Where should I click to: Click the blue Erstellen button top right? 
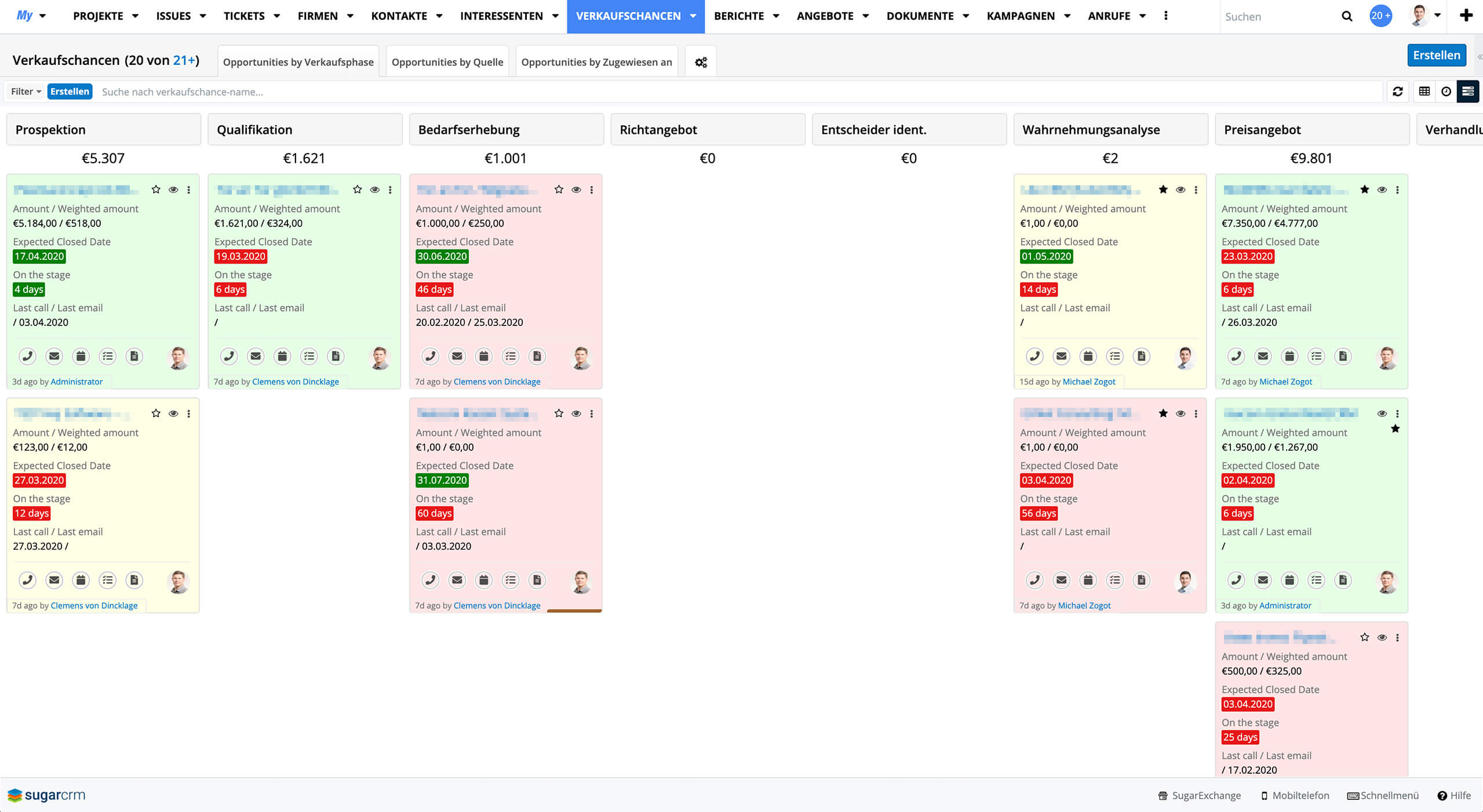1436,55
